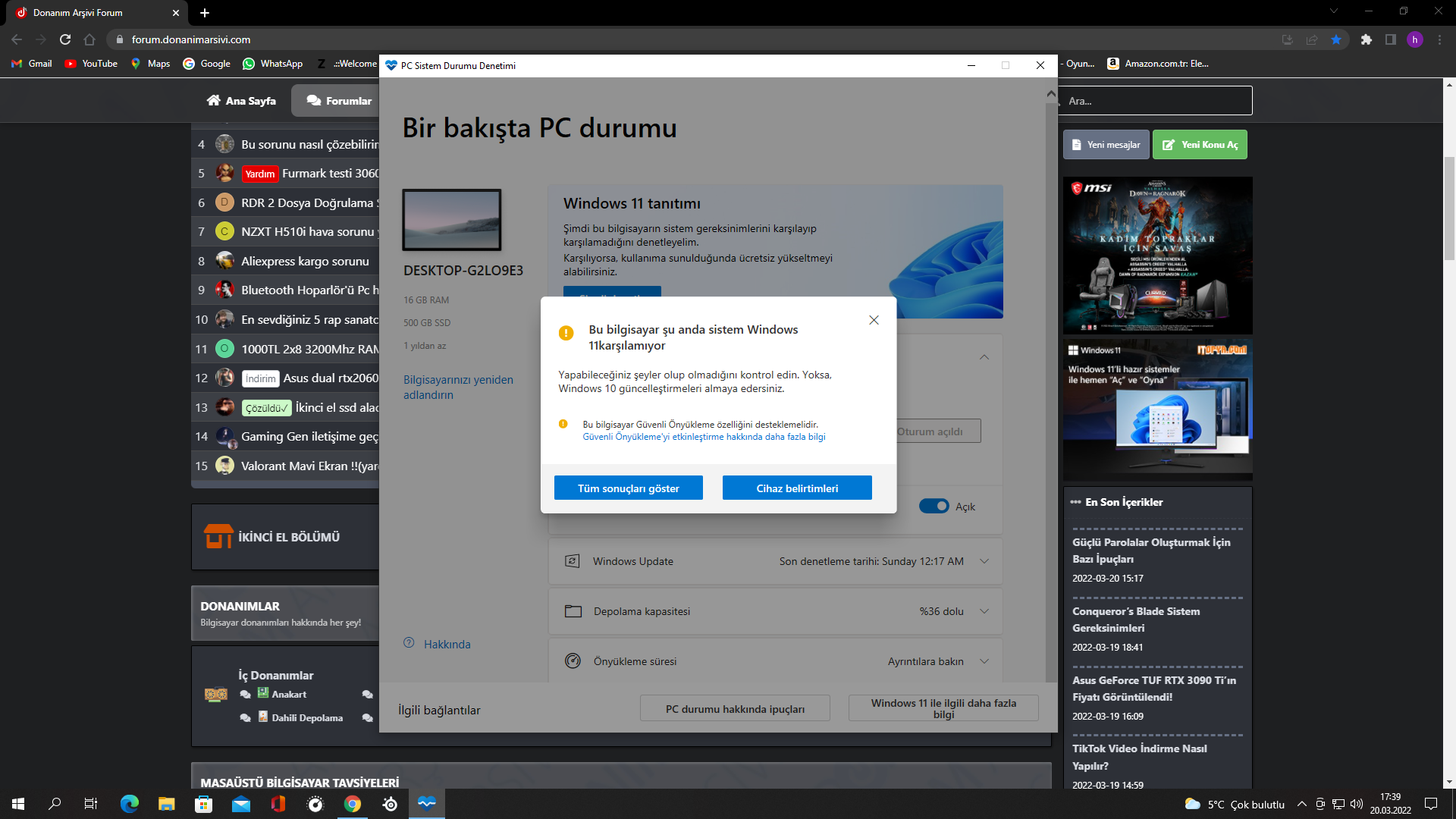Viewport: 1456px width, 819px height.
Task: Open Google bookmark
Action: 206,64
